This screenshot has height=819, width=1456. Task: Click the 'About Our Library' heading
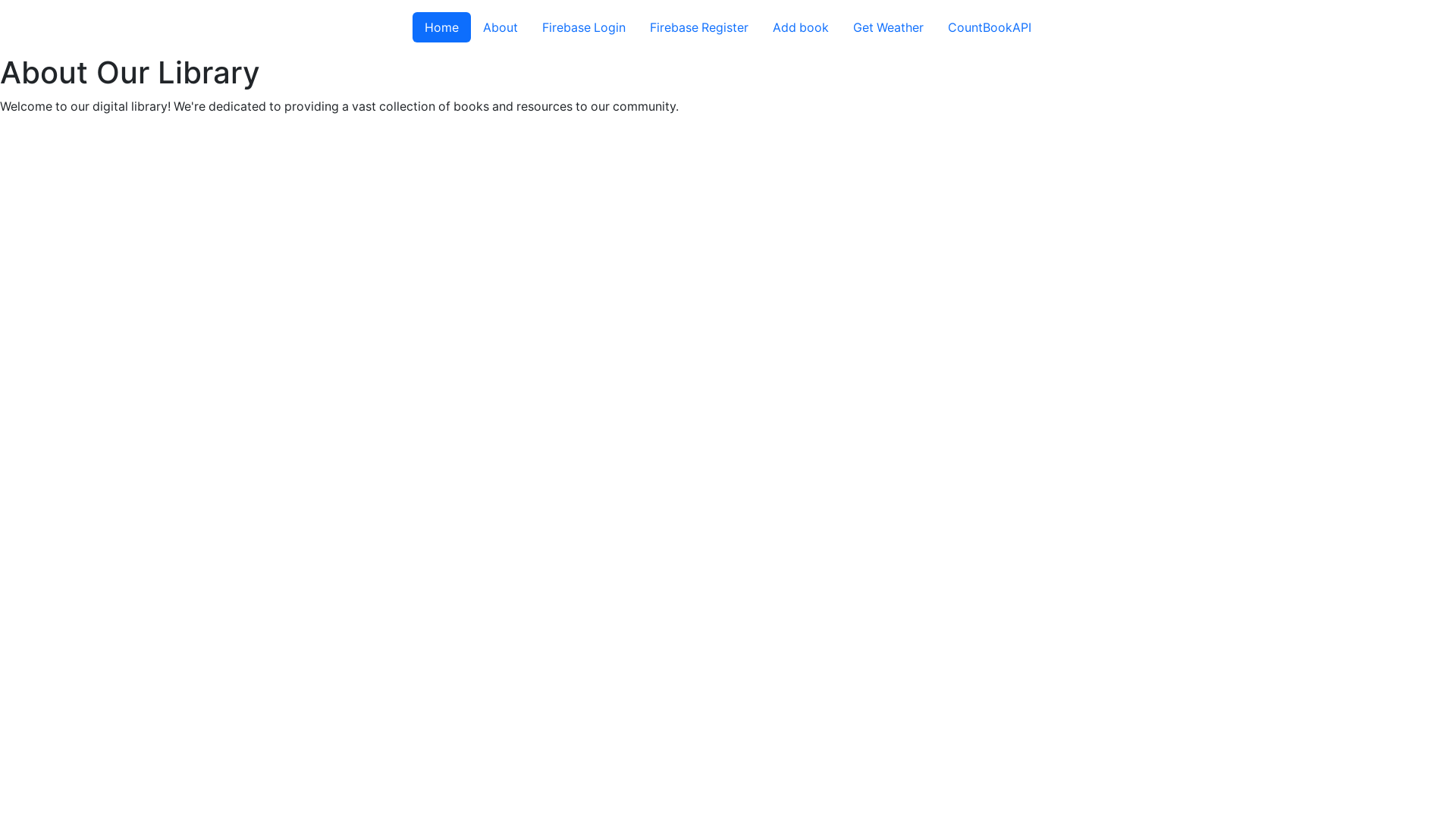[x=130, y=73]
